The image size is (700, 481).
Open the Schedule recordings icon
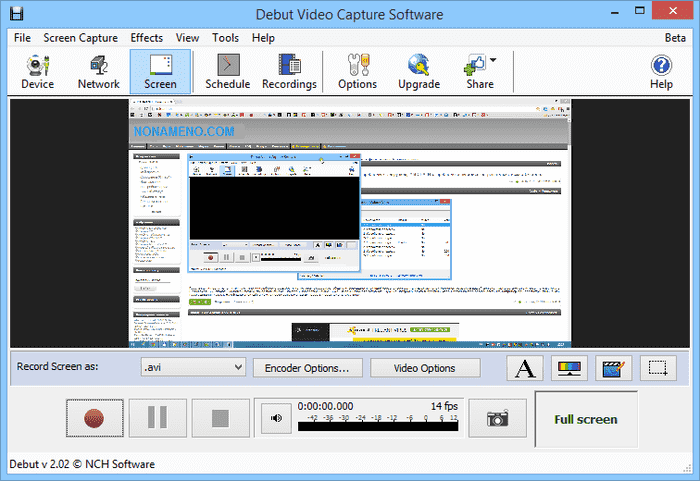click(227, 71)
